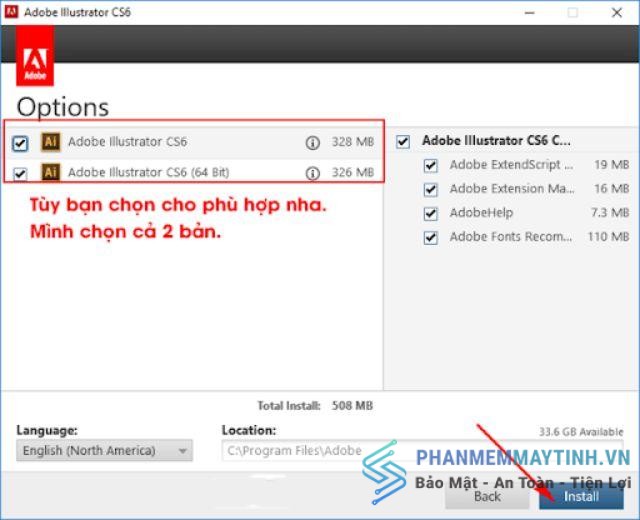Uncheck the Adobe ExtendScript component checkbox
The image size is (640, 520).
point(431,166)
